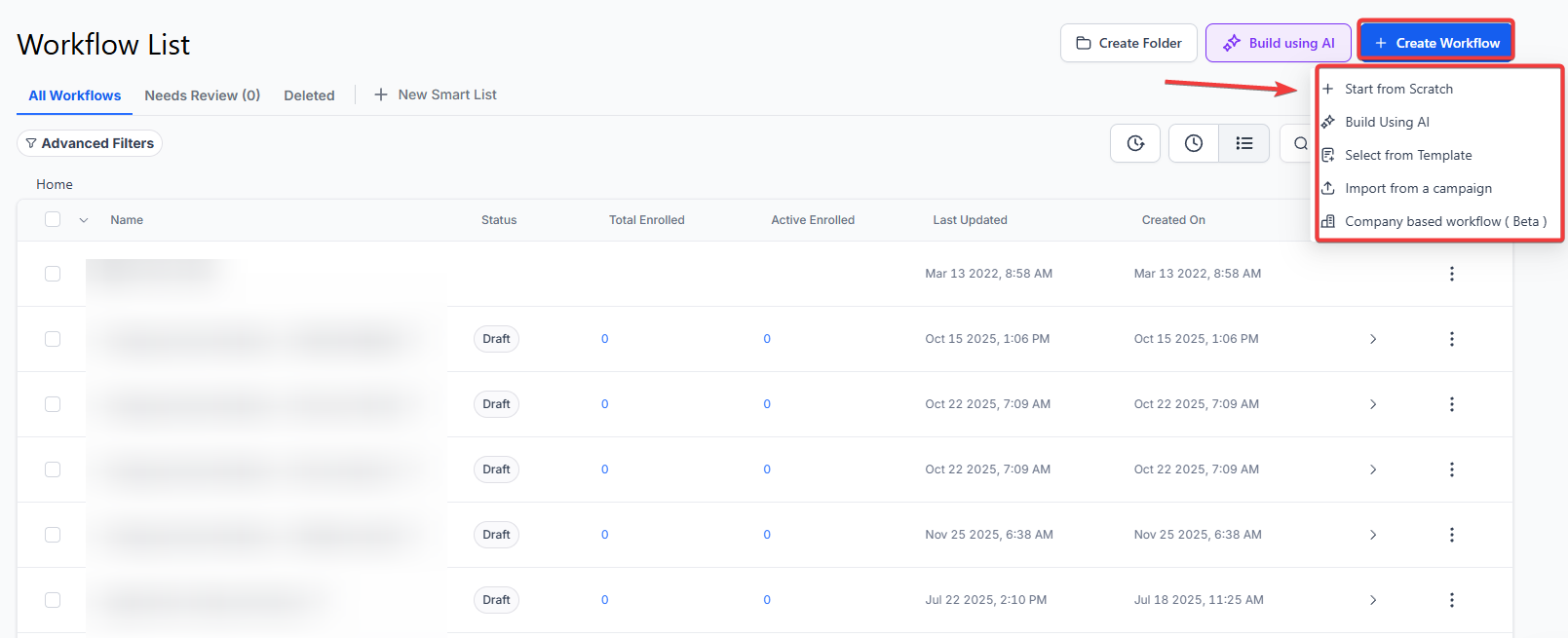Switch to Needs Review (0) tab
1568x638 pixels.
202,95
